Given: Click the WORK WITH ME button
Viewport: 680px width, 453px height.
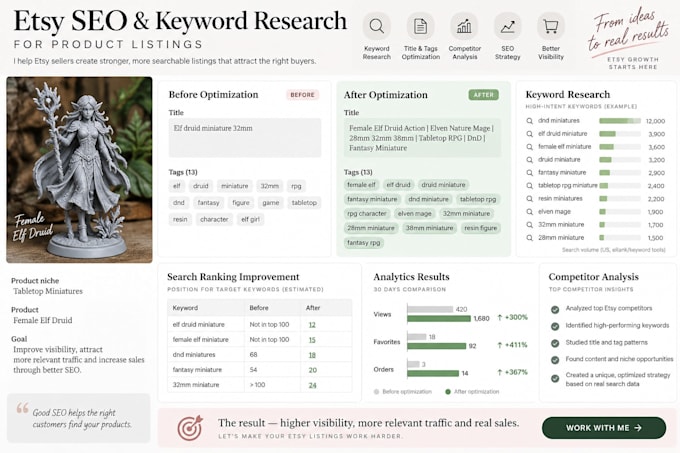Looking at the screenshot, I should pos(604,428).
